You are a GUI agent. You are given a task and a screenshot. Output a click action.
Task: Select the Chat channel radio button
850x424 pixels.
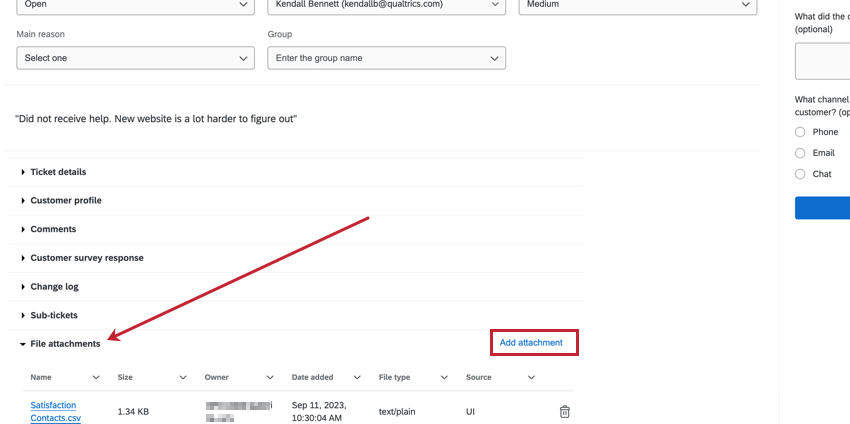[x=800, y=174]
